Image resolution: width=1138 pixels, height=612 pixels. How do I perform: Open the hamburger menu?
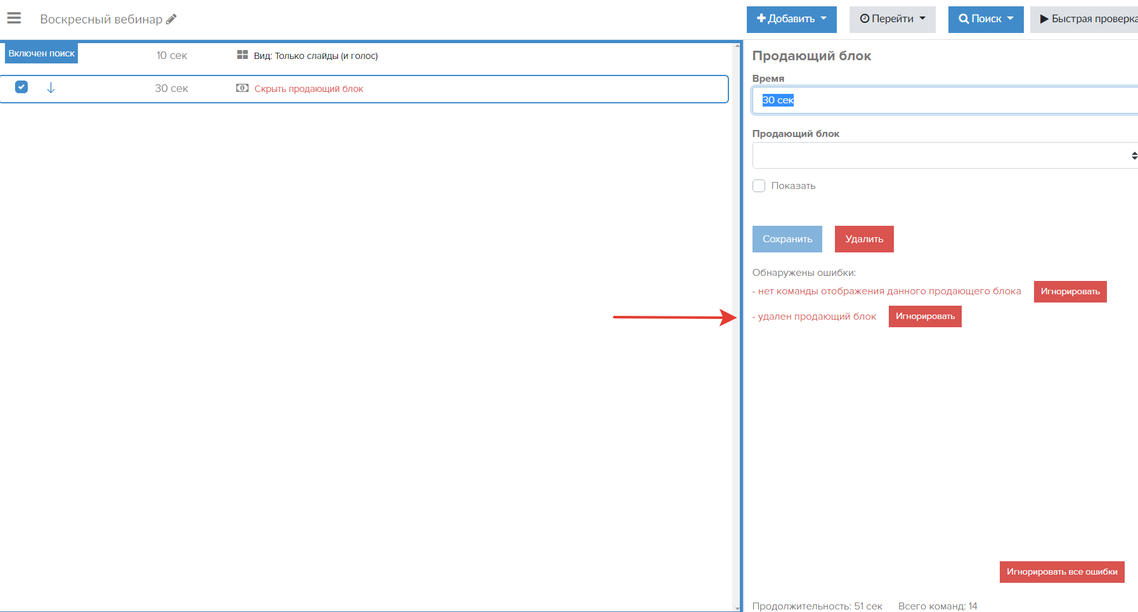[x=14, y=18]
